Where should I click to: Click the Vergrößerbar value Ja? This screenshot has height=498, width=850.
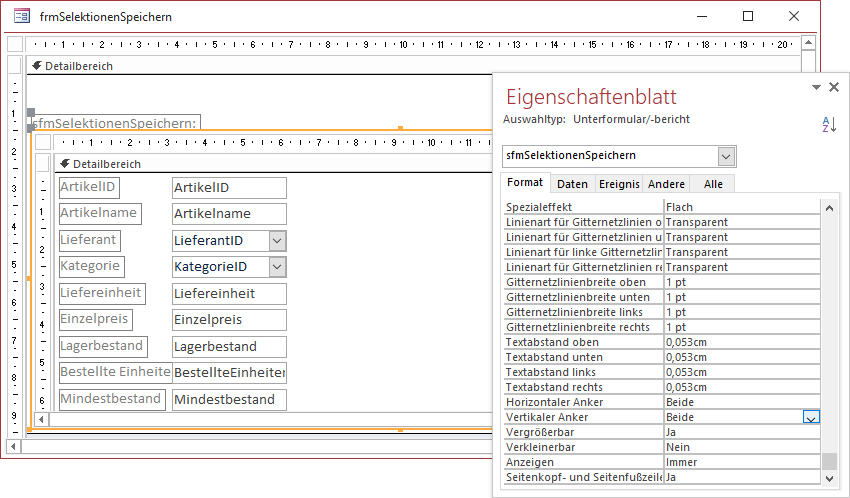tap(742, 432)
